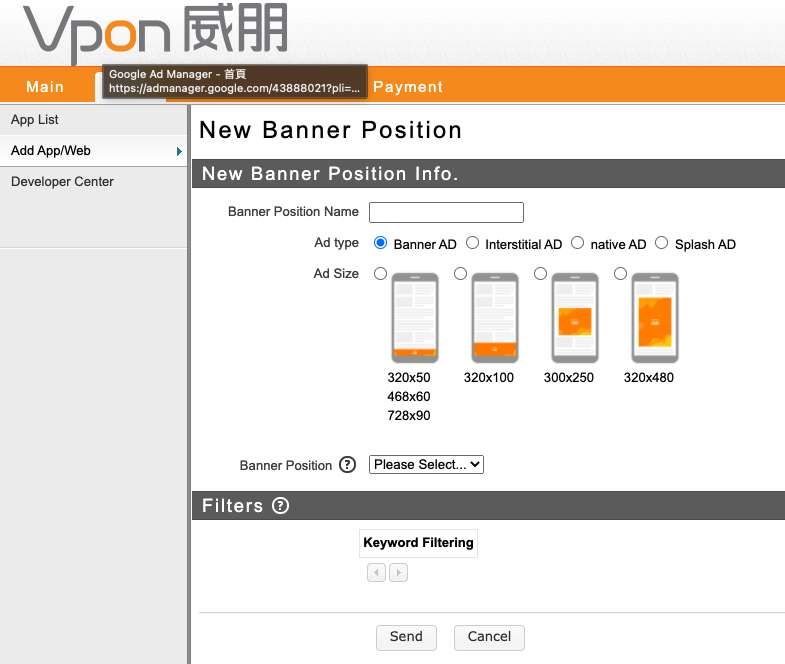Select the Keyword Filtering tab
Viewport: 785px width, 664px height.
[x=419, y=543]
